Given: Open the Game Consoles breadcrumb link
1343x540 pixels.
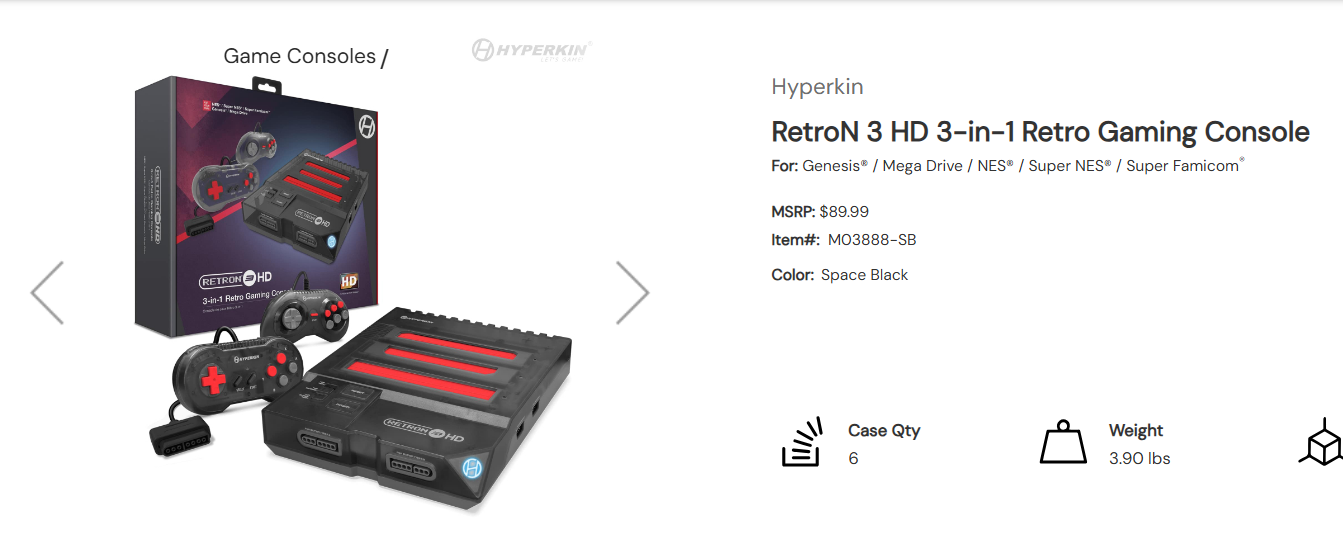Looking at the screenshot, I should (299, 56).
